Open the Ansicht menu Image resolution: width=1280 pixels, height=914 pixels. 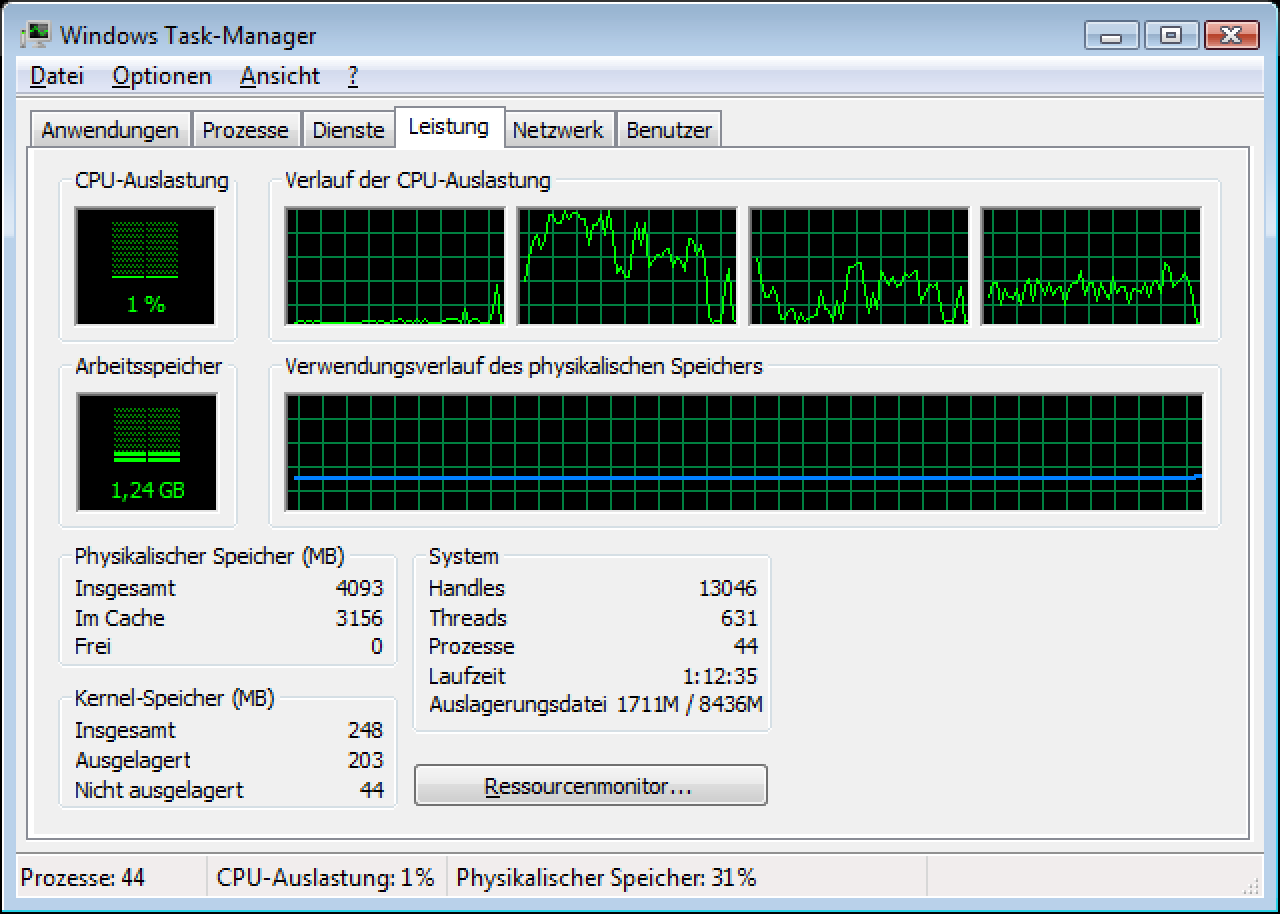tap(280, 76)
